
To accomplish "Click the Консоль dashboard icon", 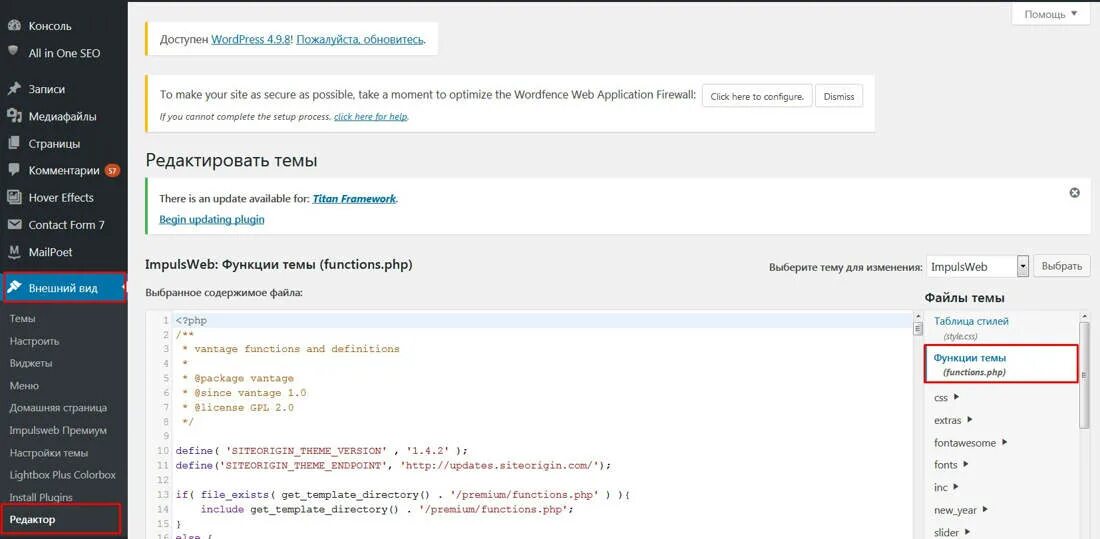I will tap(14, 25).
